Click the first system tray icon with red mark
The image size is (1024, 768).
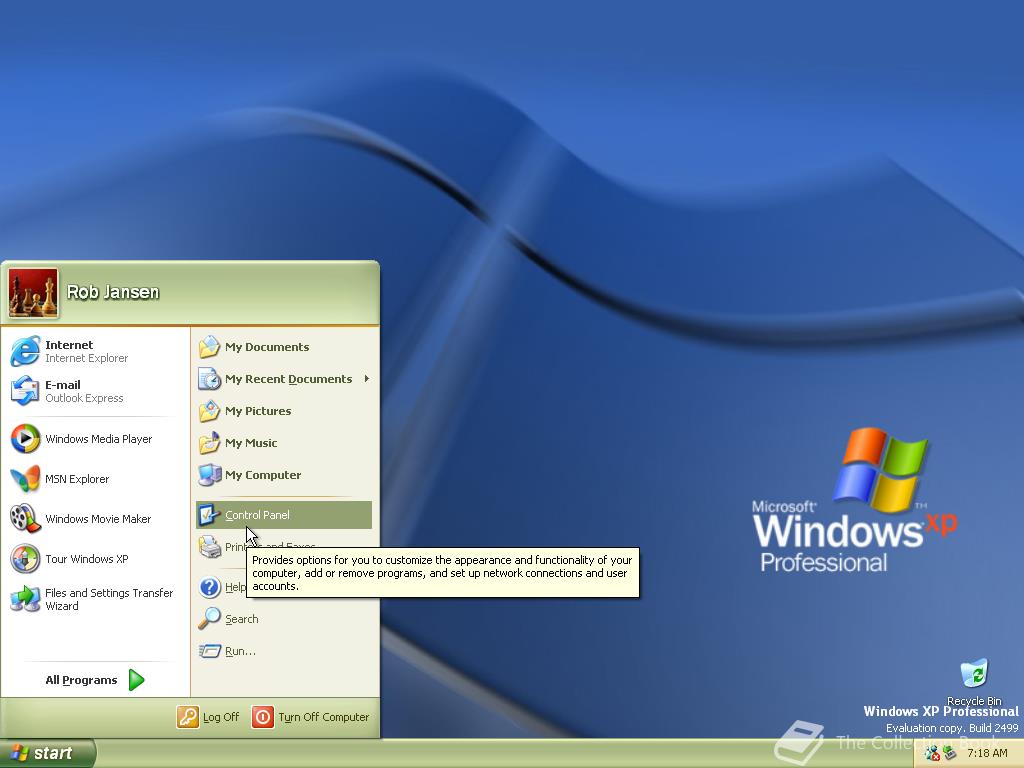932,754
